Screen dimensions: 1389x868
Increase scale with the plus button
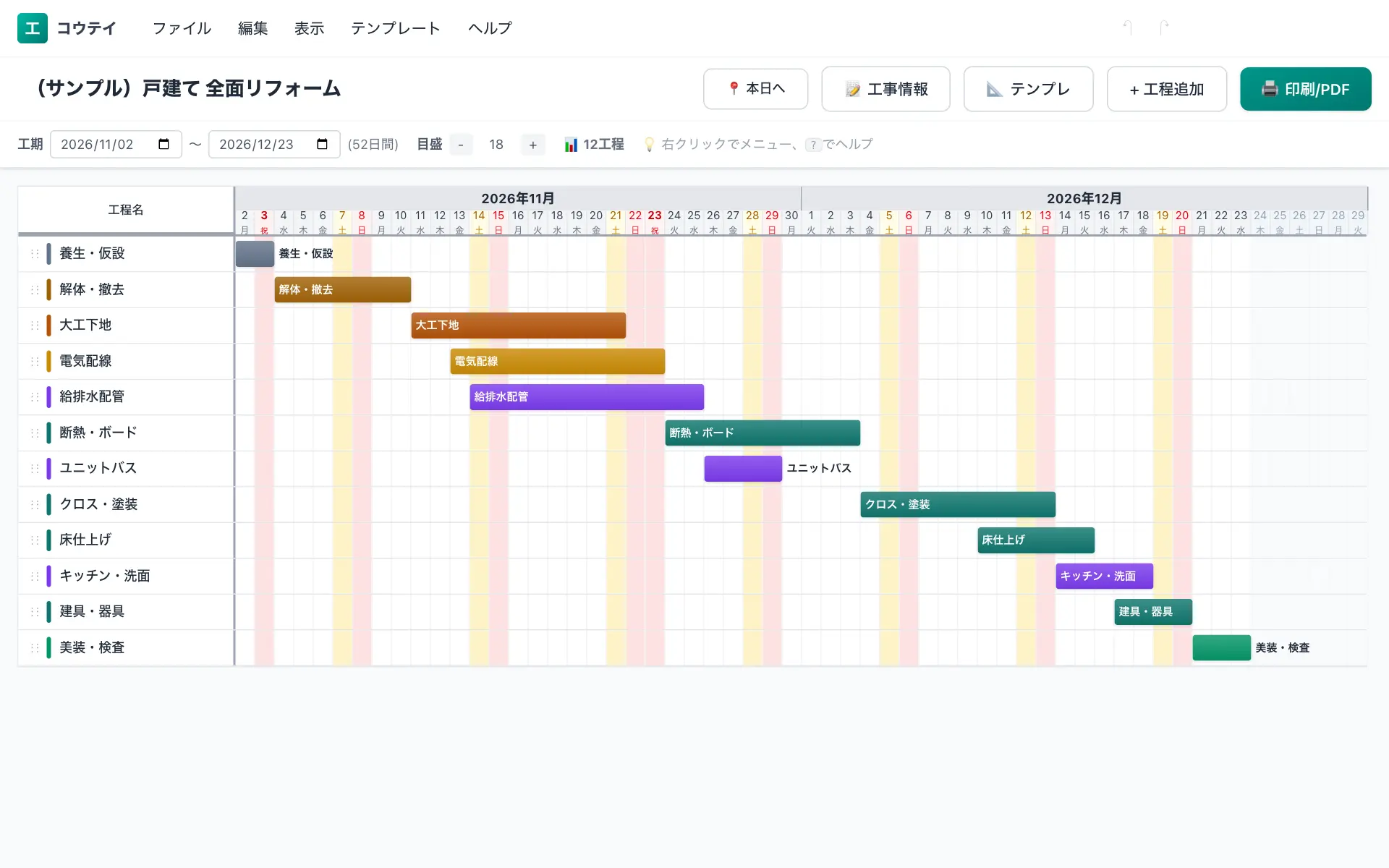[533, 145]
